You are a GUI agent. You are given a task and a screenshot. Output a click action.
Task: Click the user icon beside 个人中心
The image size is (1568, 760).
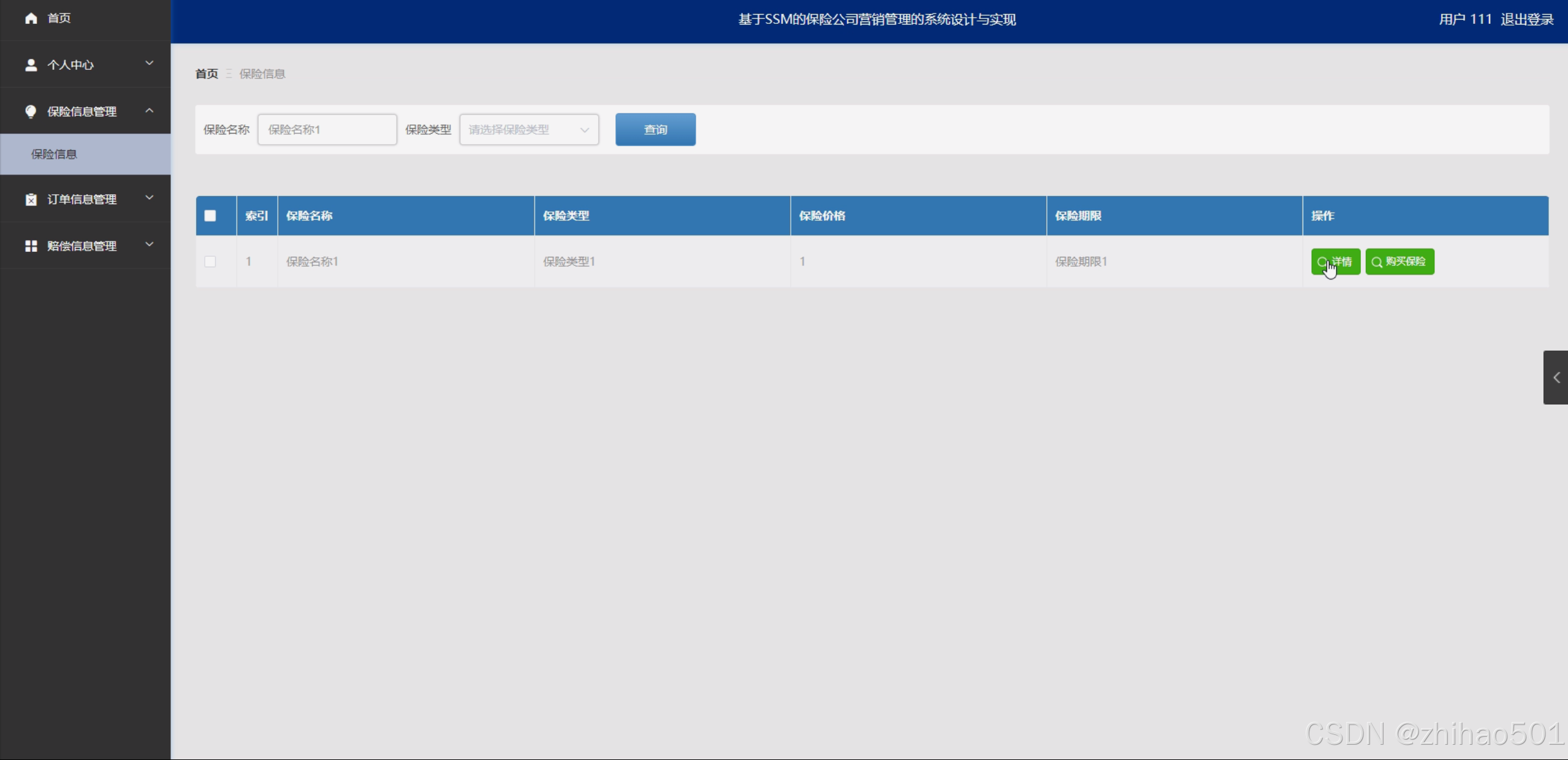click(x=31, y=65)
